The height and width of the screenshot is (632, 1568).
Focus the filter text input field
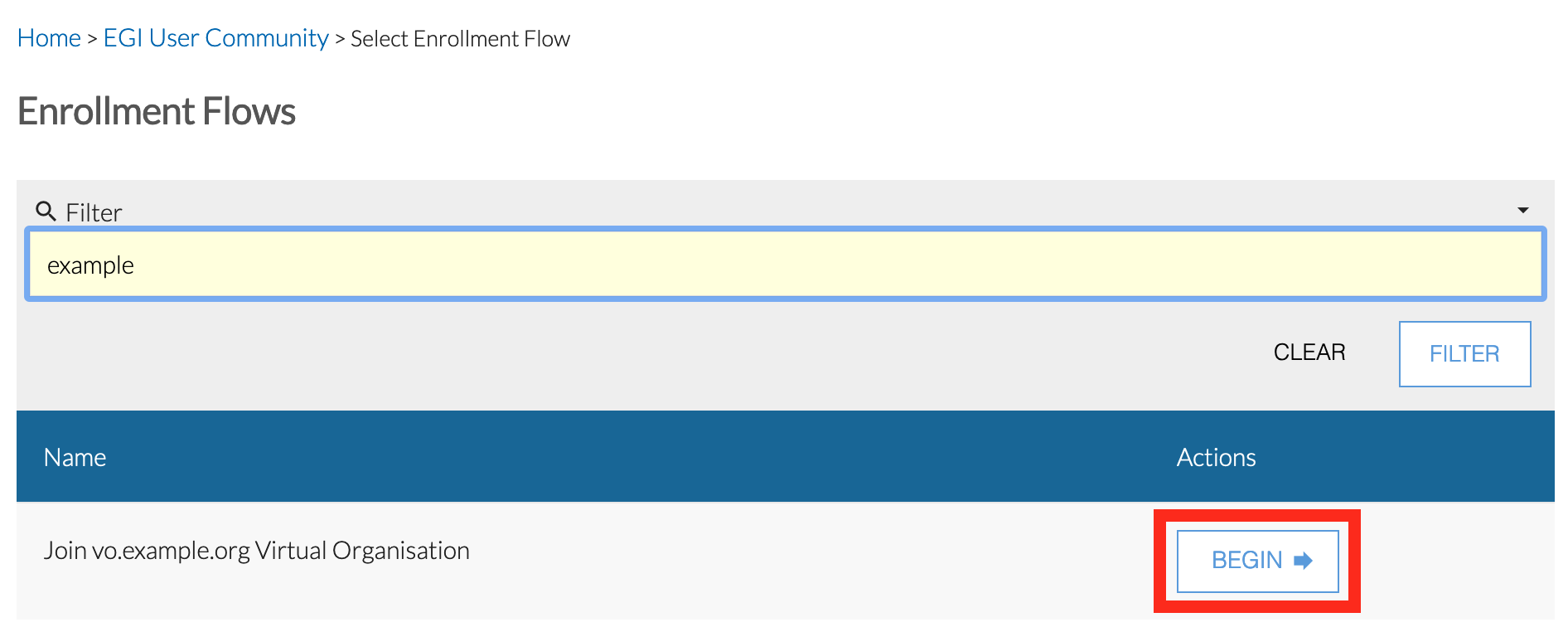[784, 265]
